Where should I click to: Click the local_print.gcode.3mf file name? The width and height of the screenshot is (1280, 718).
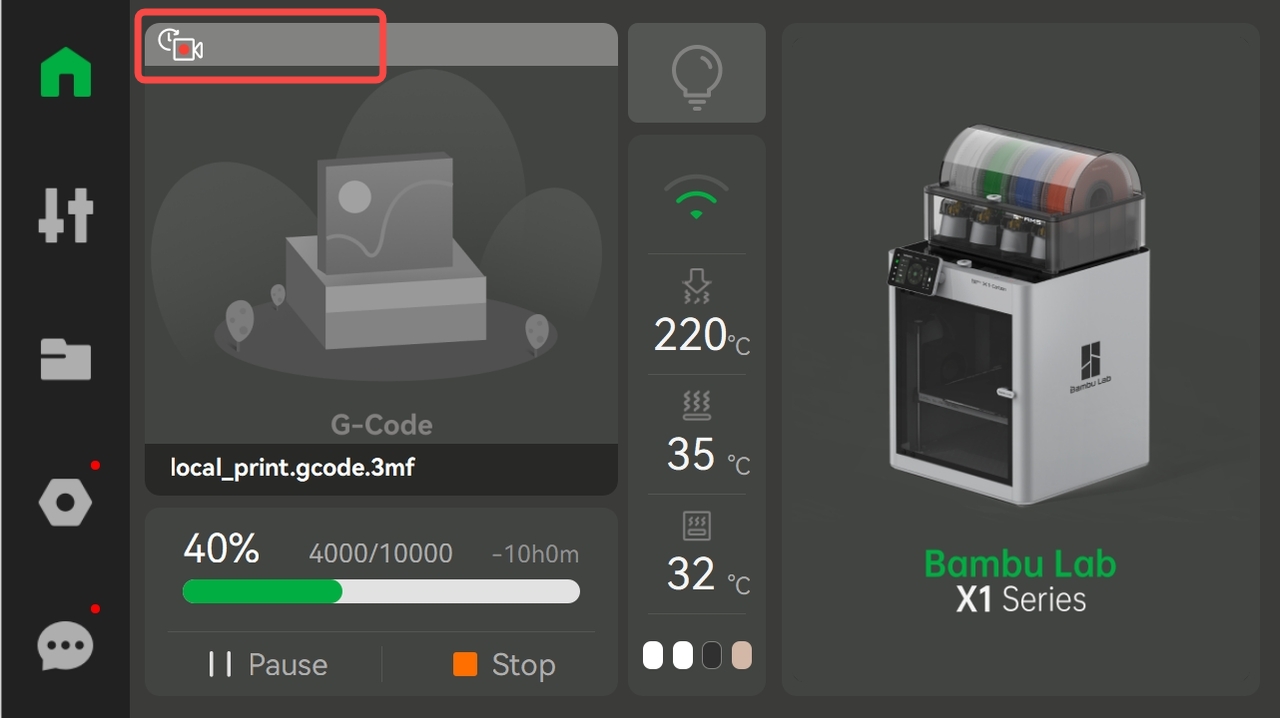point(292,467)
